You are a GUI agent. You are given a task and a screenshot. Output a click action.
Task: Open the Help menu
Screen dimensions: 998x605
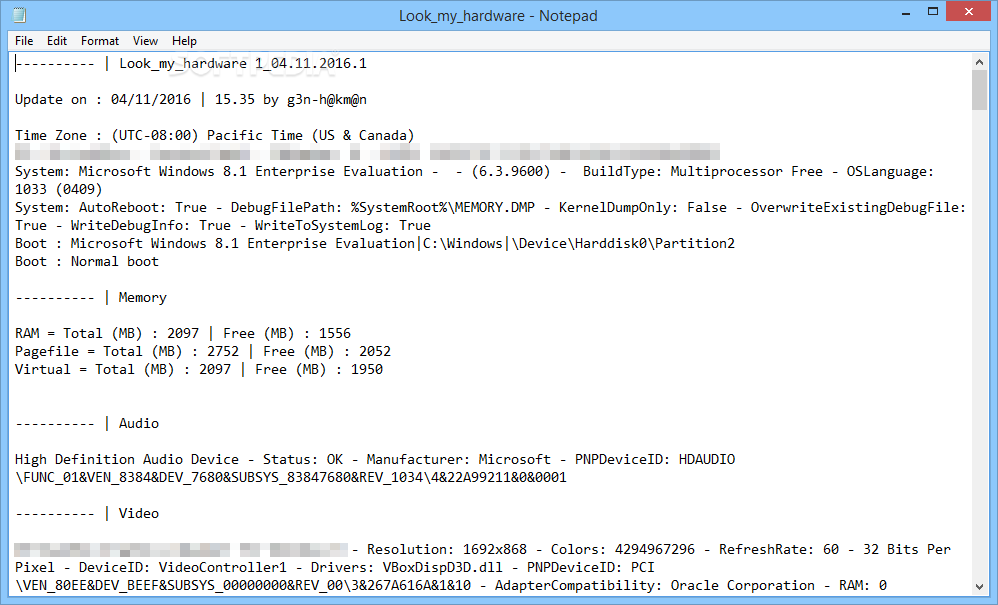[184, 41]
